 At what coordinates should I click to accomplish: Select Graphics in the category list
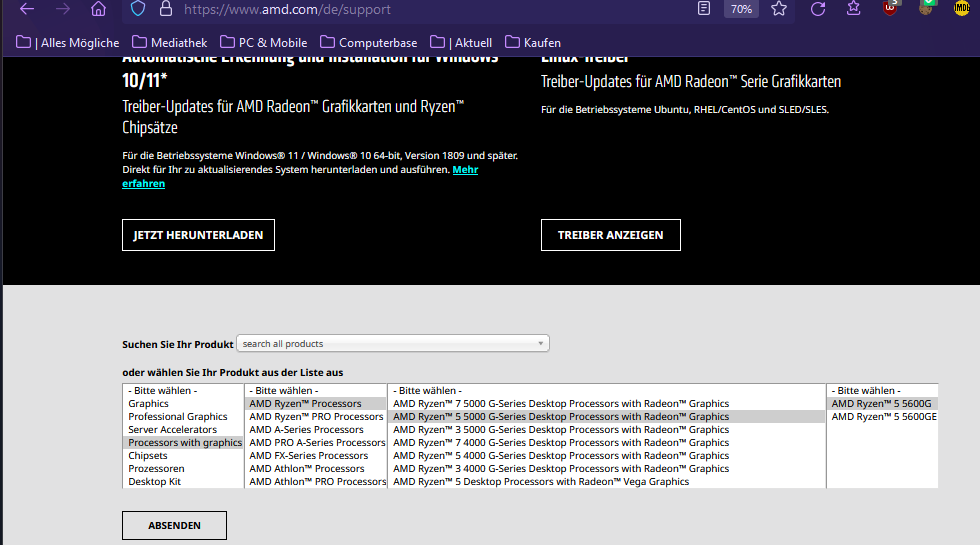[182, 404]
